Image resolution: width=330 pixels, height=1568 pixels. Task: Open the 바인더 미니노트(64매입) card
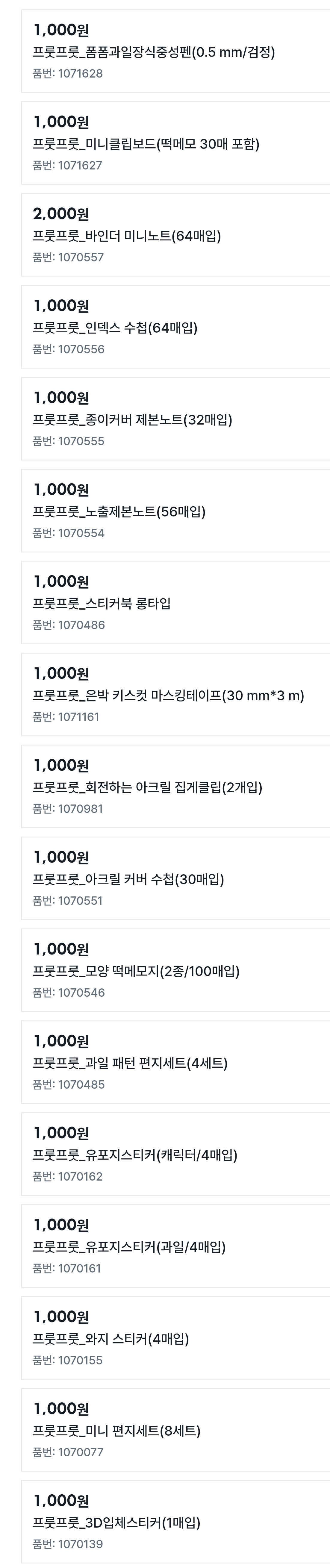click(176, 235)
